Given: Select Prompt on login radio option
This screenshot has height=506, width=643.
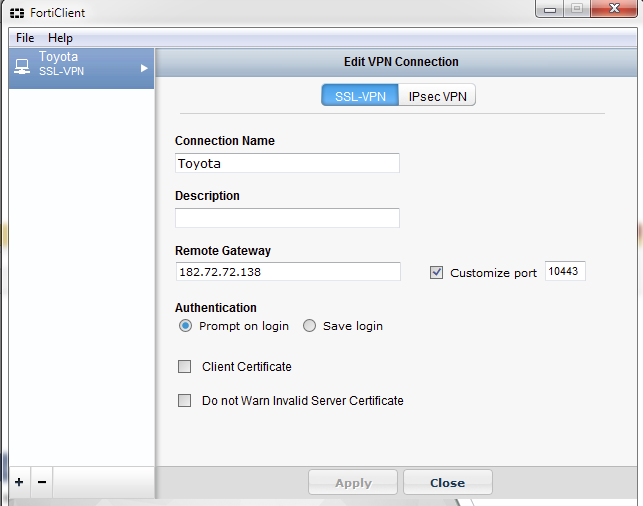Looking at the screenshot, I should [185, 326].
